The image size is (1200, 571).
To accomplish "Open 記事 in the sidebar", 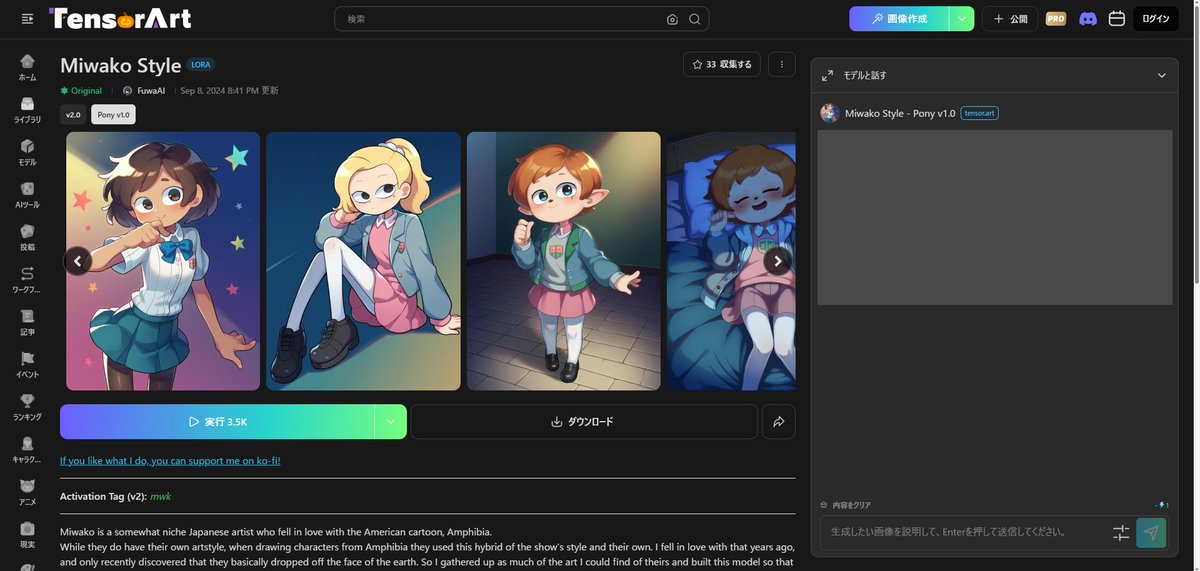I will (x=27, y=323).
